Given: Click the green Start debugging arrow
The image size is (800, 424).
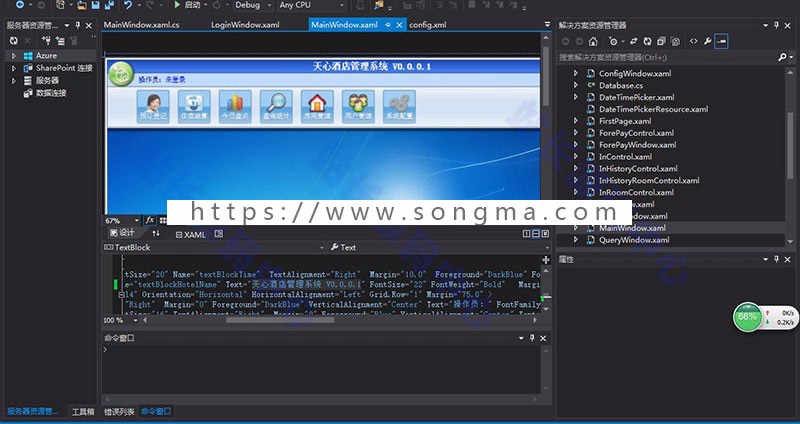Looking at the screenshot, I should pyautogui.click(x=177, y=5).
